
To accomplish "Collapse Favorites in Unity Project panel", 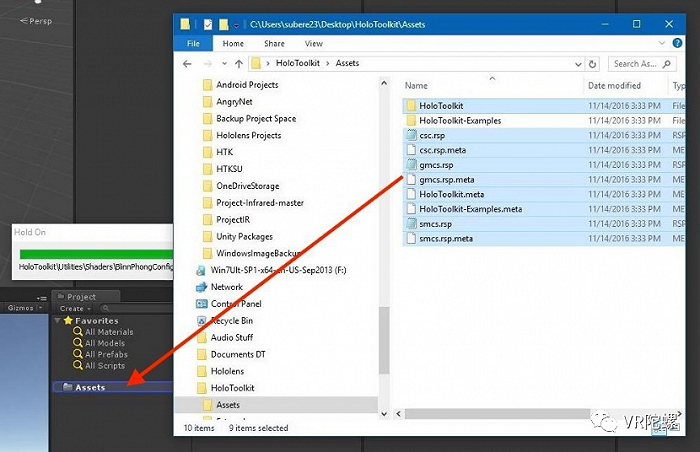I will (x=58, y=320).
